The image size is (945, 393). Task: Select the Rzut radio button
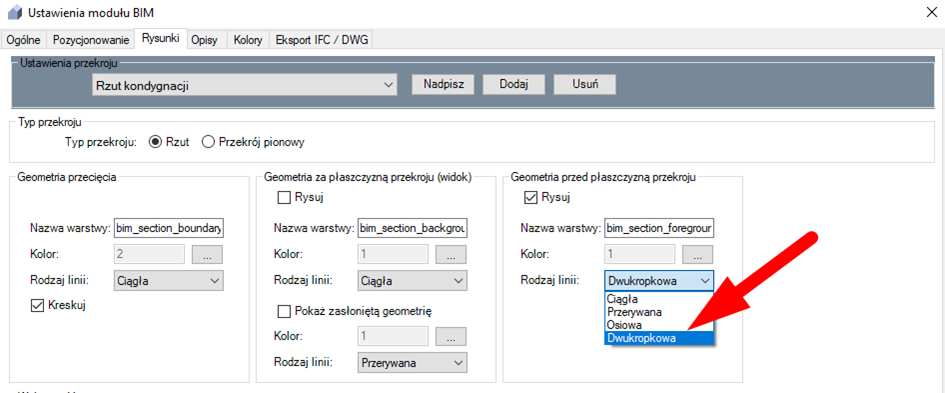(x=170, y=142)
